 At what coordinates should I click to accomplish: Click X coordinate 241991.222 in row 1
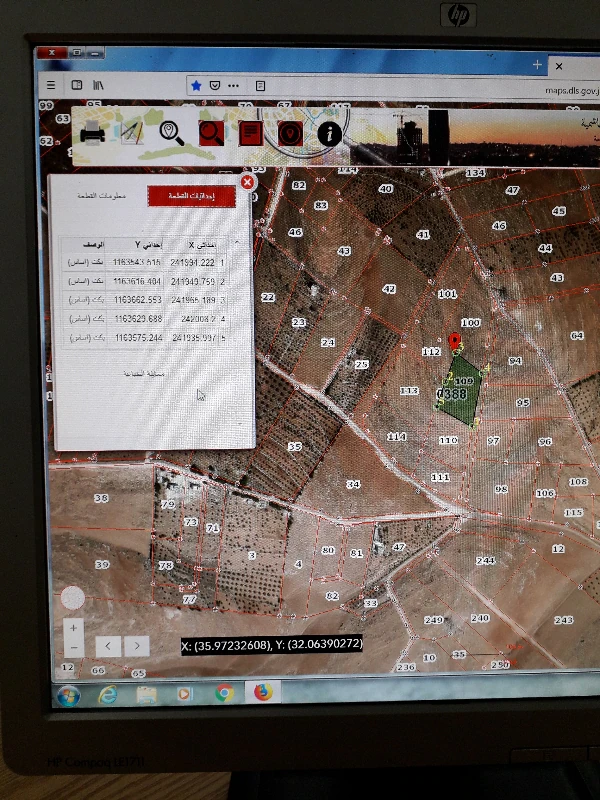pyautogui.click(x=192, y=262)
